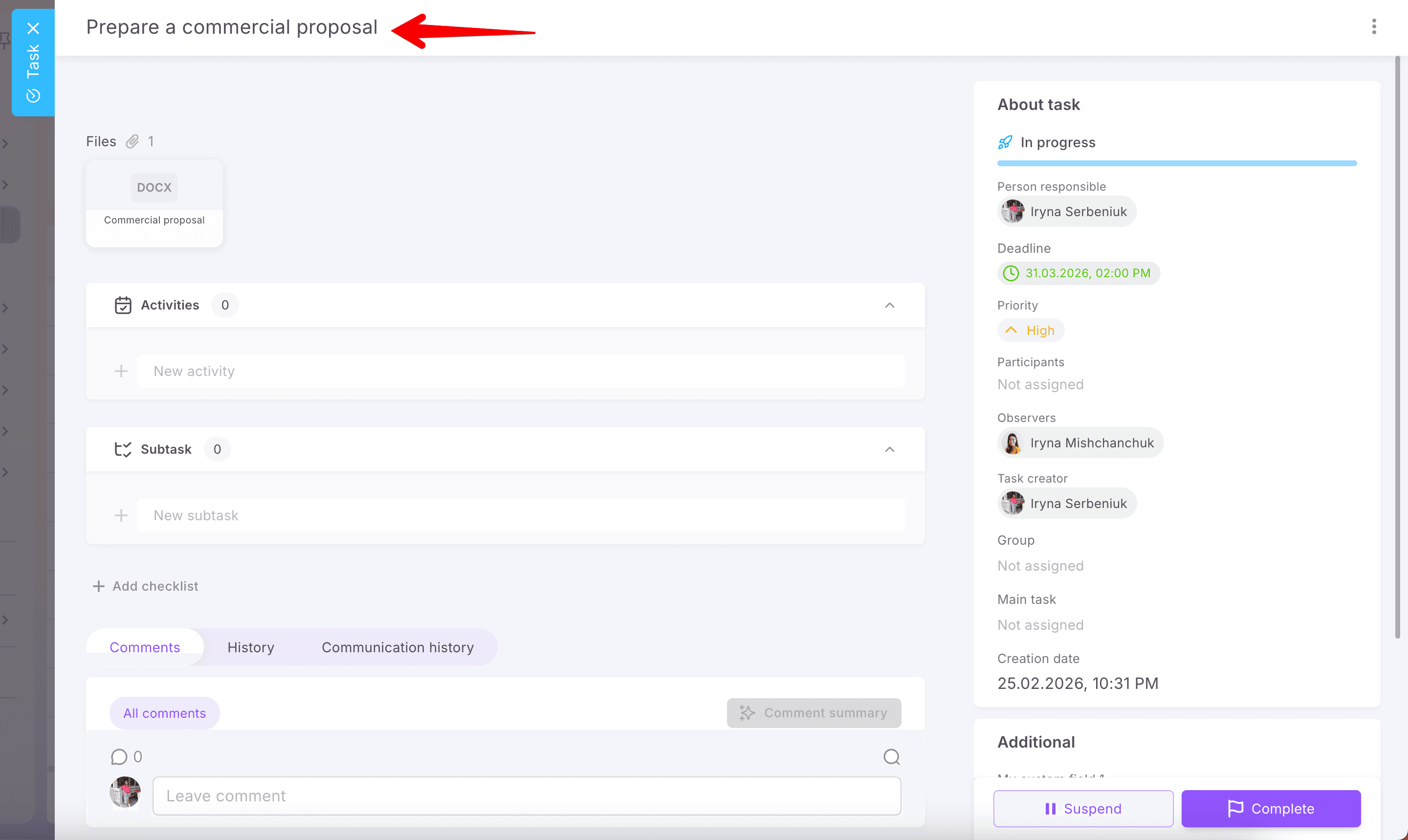1408x840 pixels.
Task: Open the High priority dropdown
Action: point(1031,331)
